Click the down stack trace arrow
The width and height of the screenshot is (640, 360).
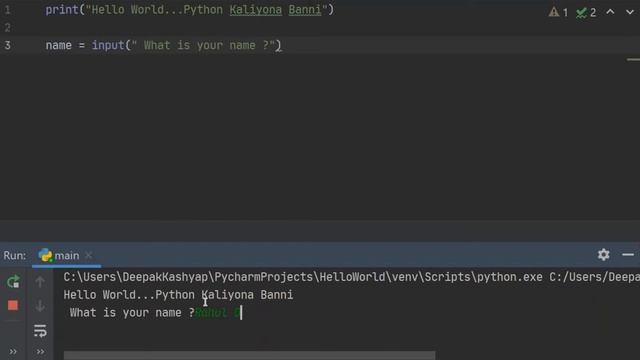click(40, 306)
